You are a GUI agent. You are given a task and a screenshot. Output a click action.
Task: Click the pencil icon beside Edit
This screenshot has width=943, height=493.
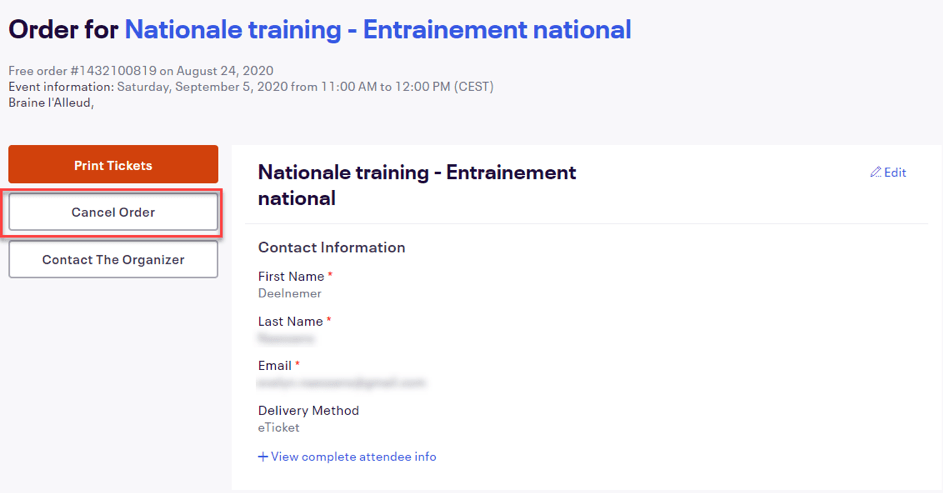pyautogui.click(x=875, y=172)
